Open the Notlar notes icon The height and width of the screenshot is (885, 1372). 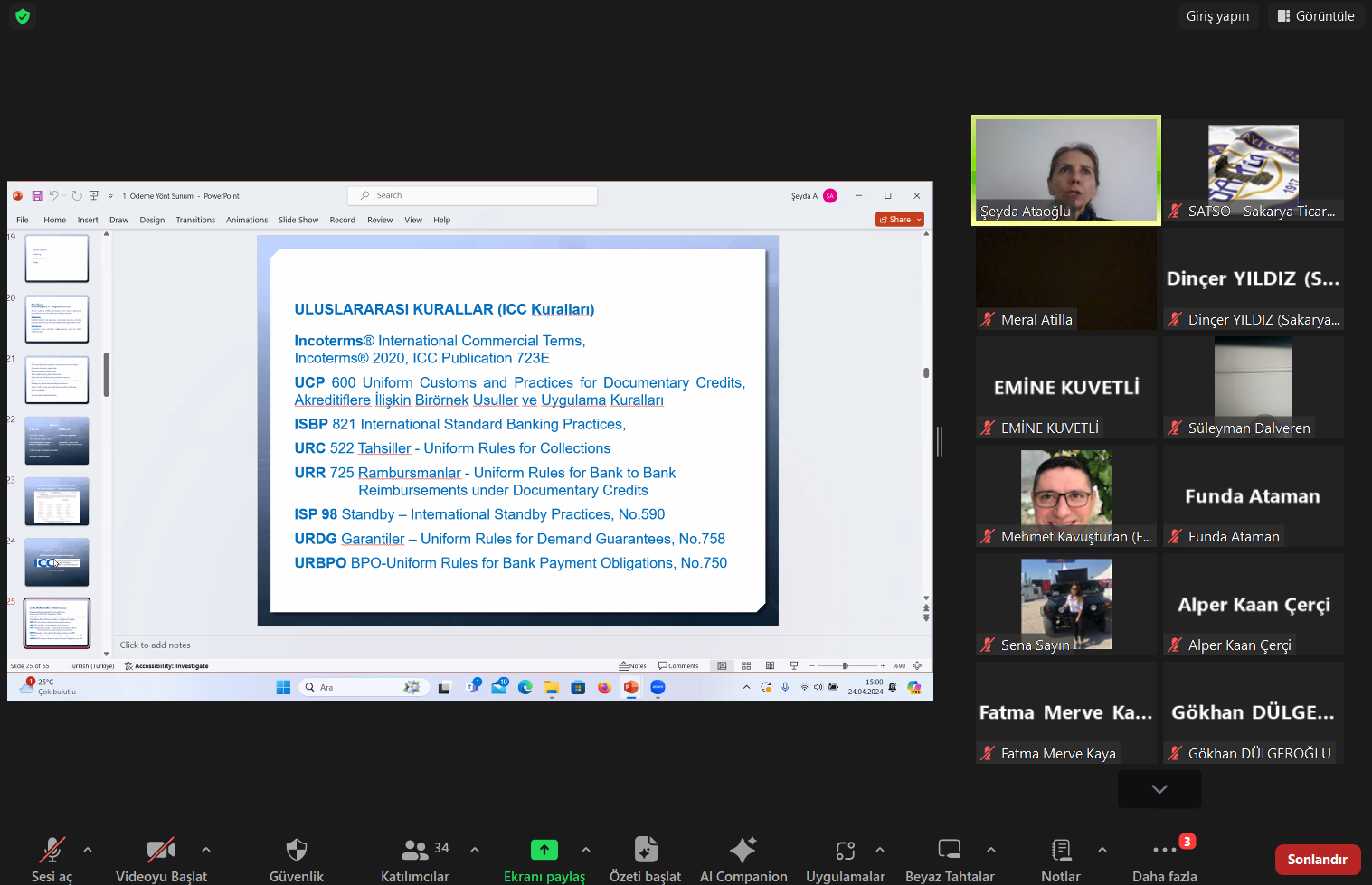pyautogui.click(x=1061, y=850)
